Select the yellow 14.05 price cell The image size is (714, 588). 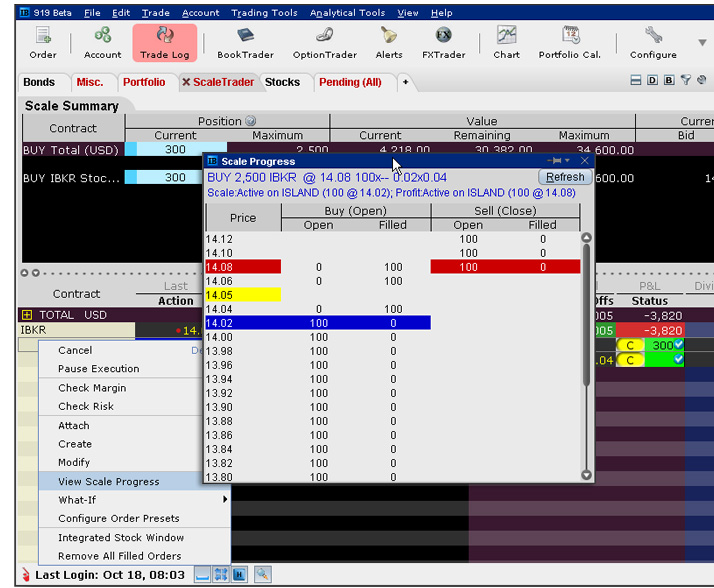[243, 295]
